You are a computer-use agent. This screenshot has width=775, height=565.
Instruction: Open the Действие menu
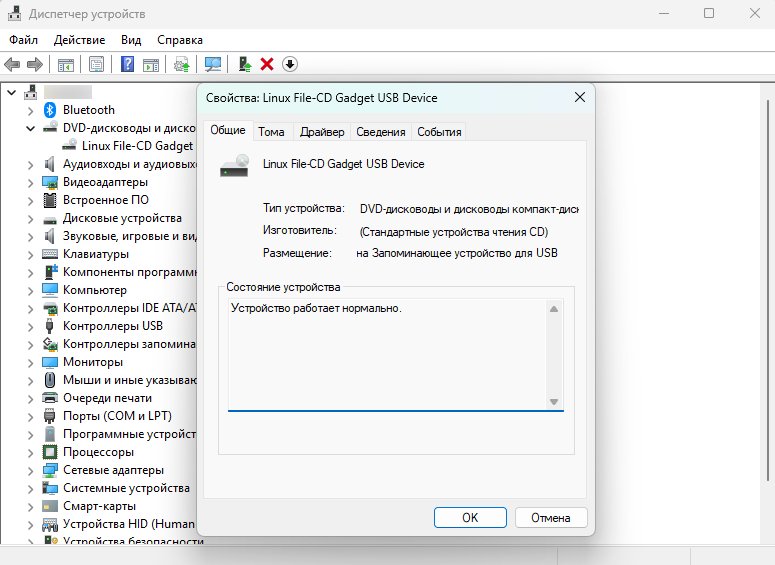(x=80, y=40)
